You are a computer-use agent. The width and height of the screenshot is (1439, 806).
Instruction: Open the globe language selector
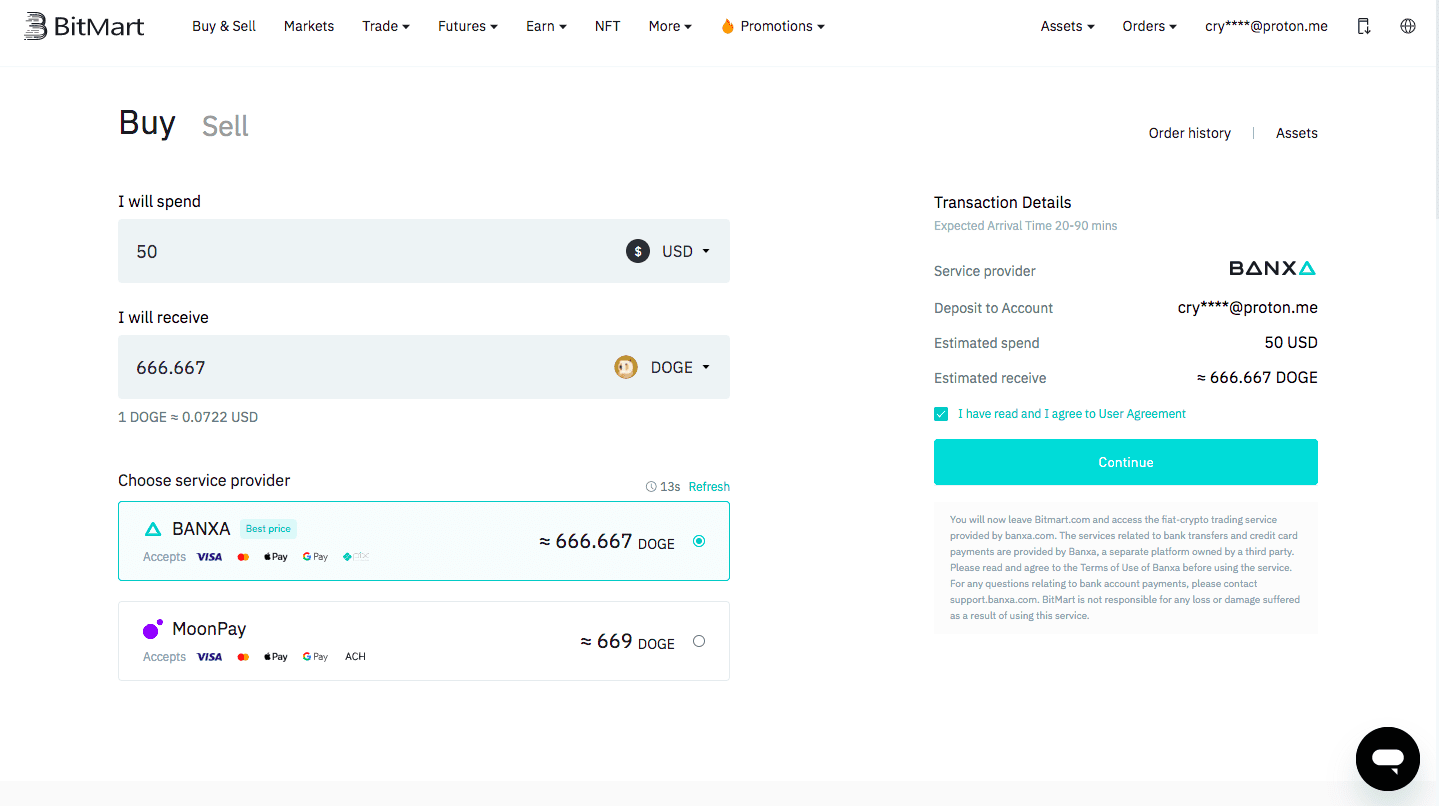point(1408,26)
